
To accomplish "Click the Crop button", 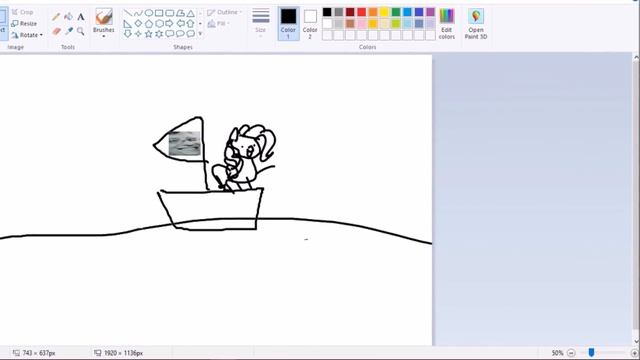I will click(22, 12).
